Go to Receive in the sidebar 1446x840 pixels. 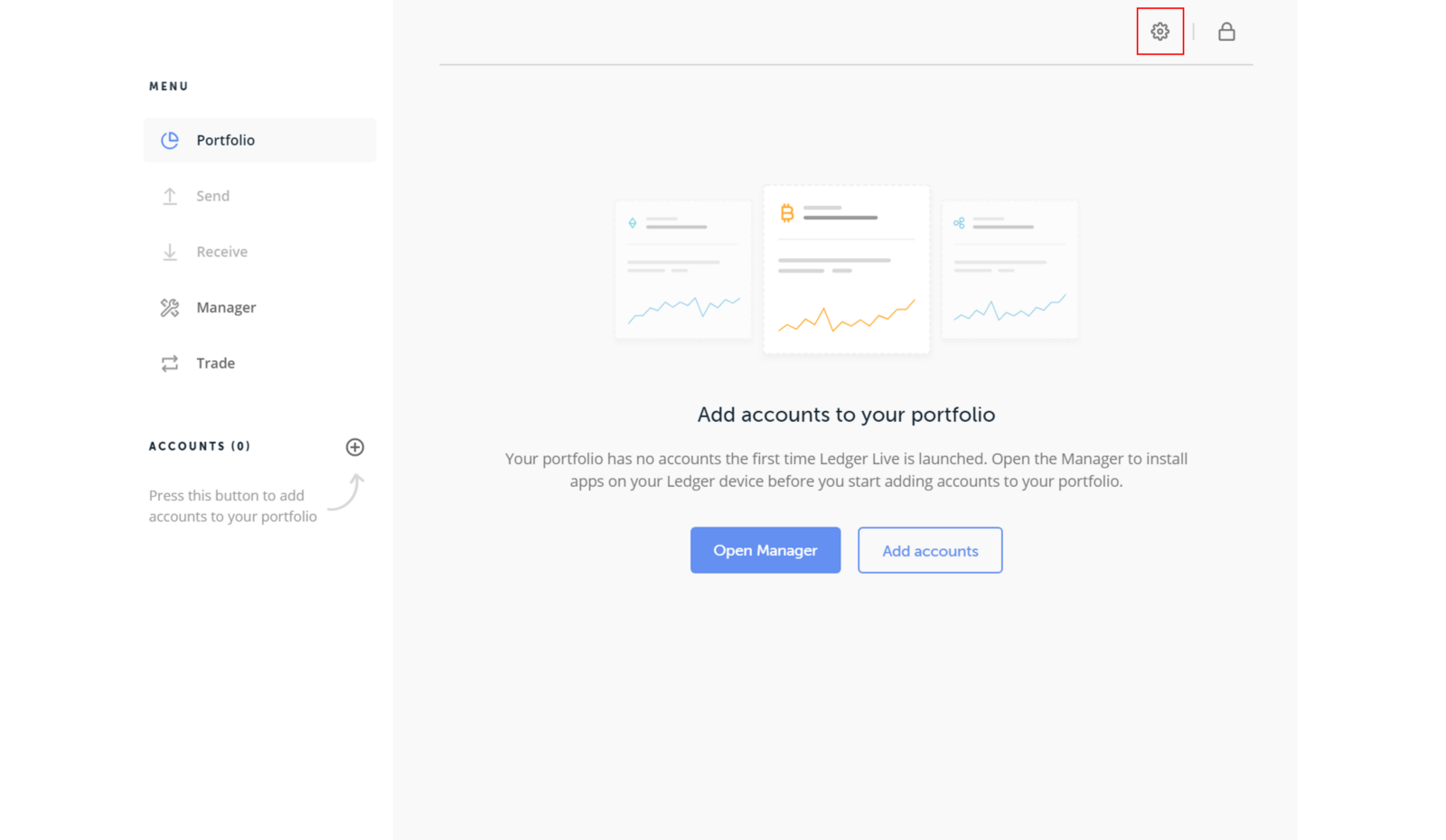coord(222,252)
